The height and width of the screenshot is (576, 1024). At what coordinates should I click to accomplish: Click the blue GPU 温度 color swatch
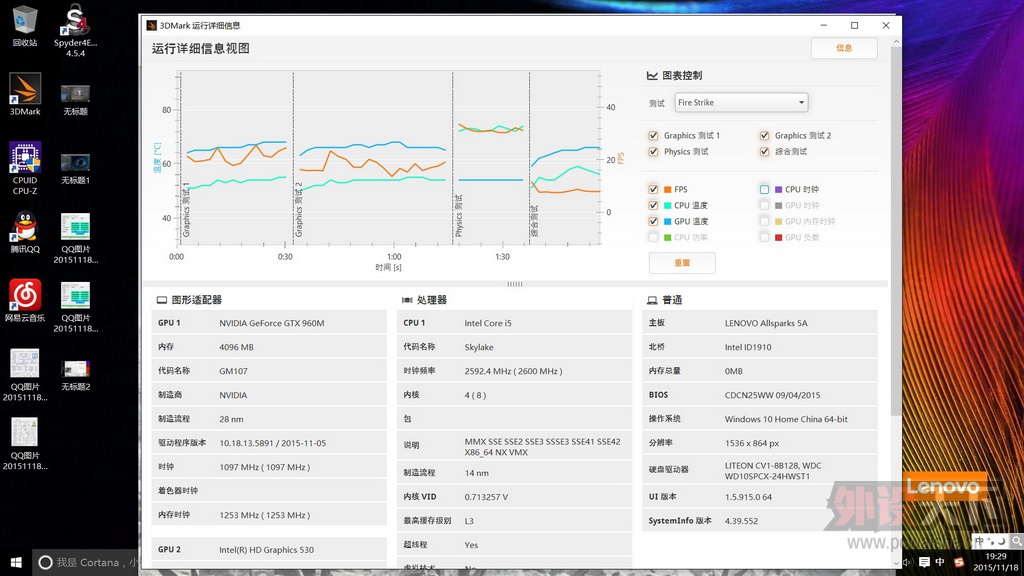(x=667, y=221)
